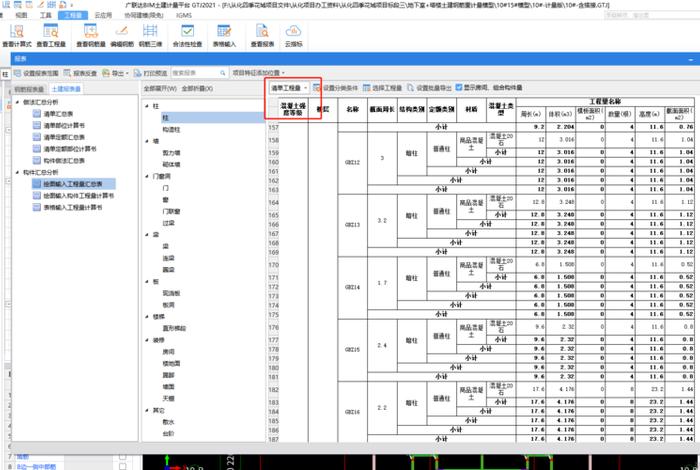700x470 pixels.
Task: Select 构造柱 in component tree
Action: point(171,129)
